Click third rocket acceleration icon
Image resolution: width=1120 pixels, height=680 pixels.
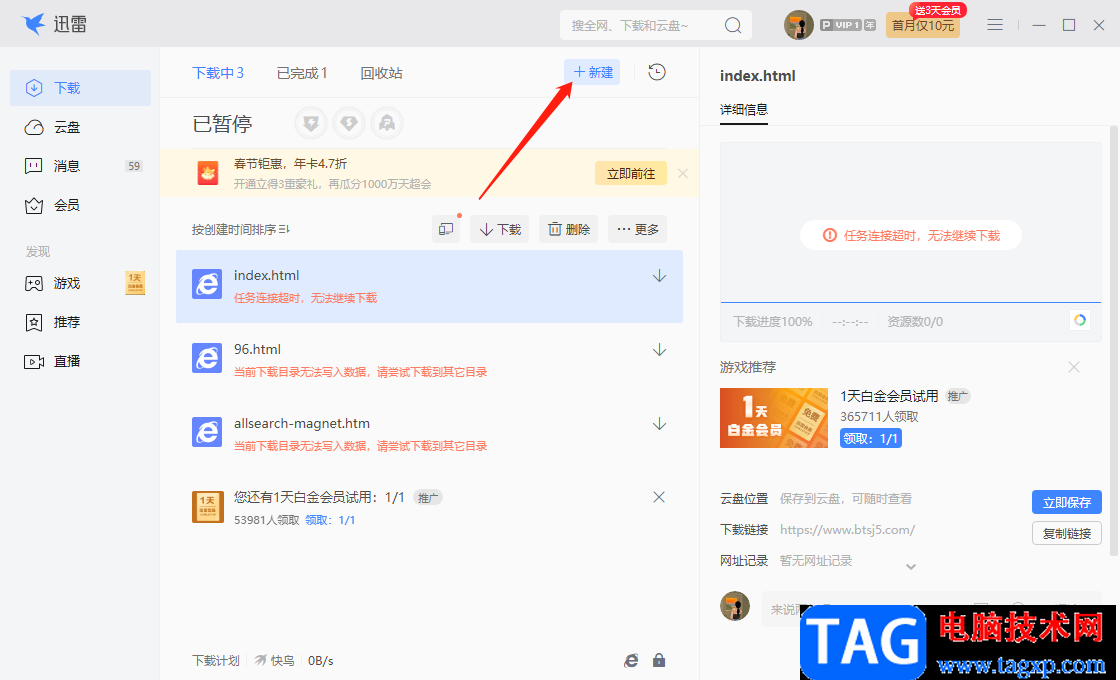[x=386, y=124]
